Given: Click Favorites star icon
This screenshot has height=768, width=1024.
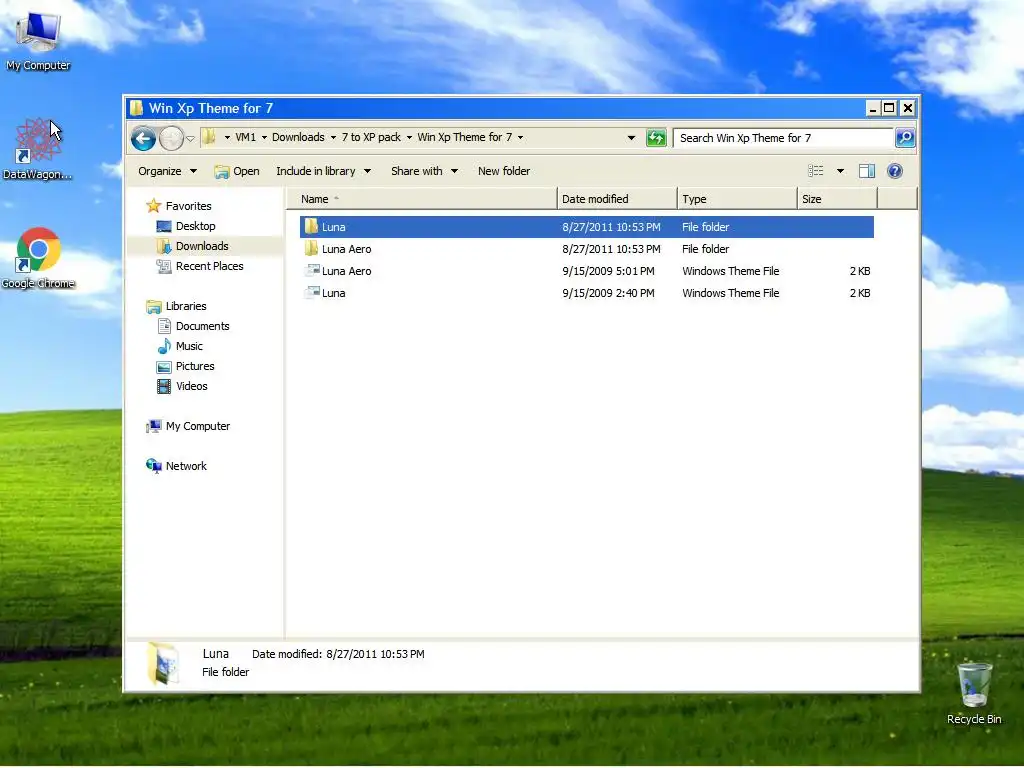Looking at the screenshot, I should pyautogui.click(x=153, y=206).
